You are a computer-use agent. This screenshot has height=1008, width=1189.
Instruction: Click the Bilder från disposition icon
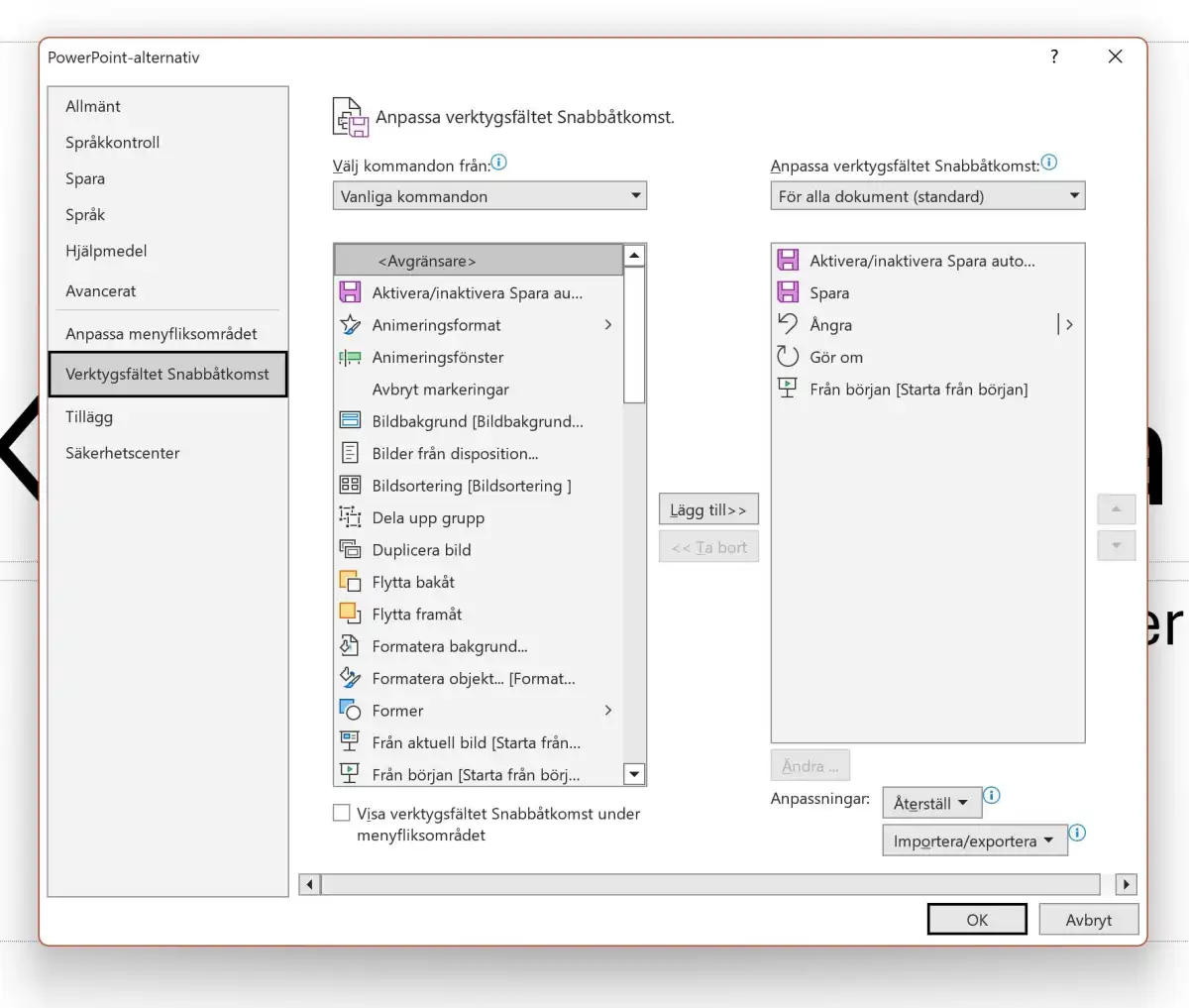point(350,453)
